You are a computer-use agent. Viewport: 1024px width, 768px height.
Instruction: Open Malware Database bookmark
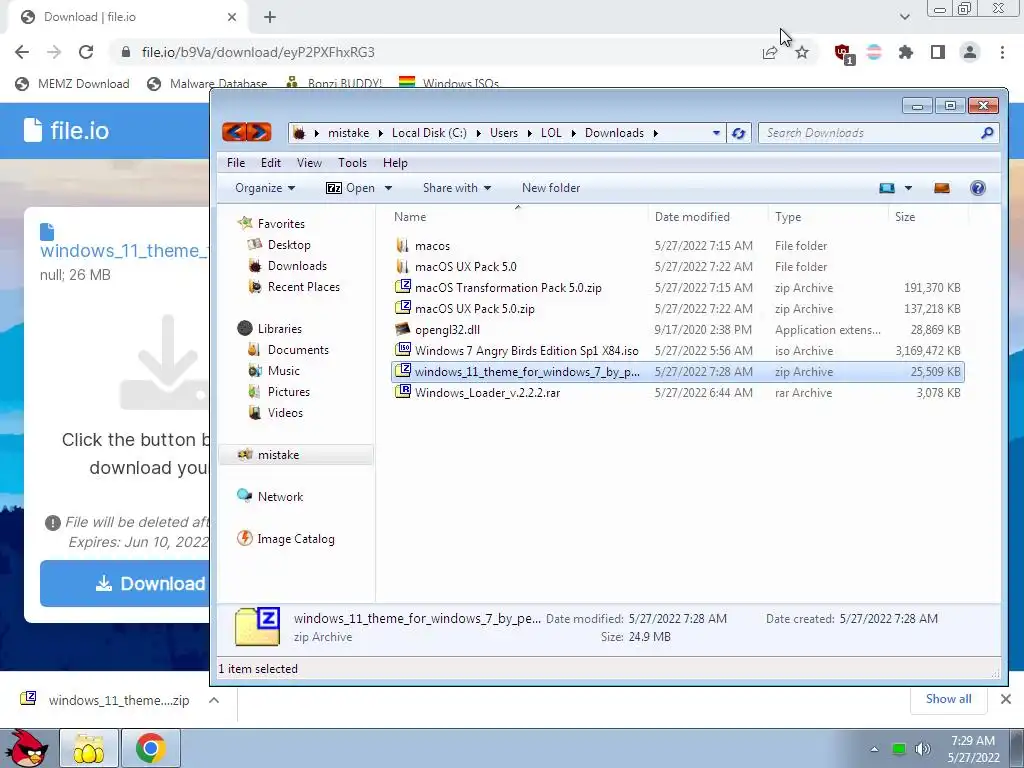click(207, 84)
